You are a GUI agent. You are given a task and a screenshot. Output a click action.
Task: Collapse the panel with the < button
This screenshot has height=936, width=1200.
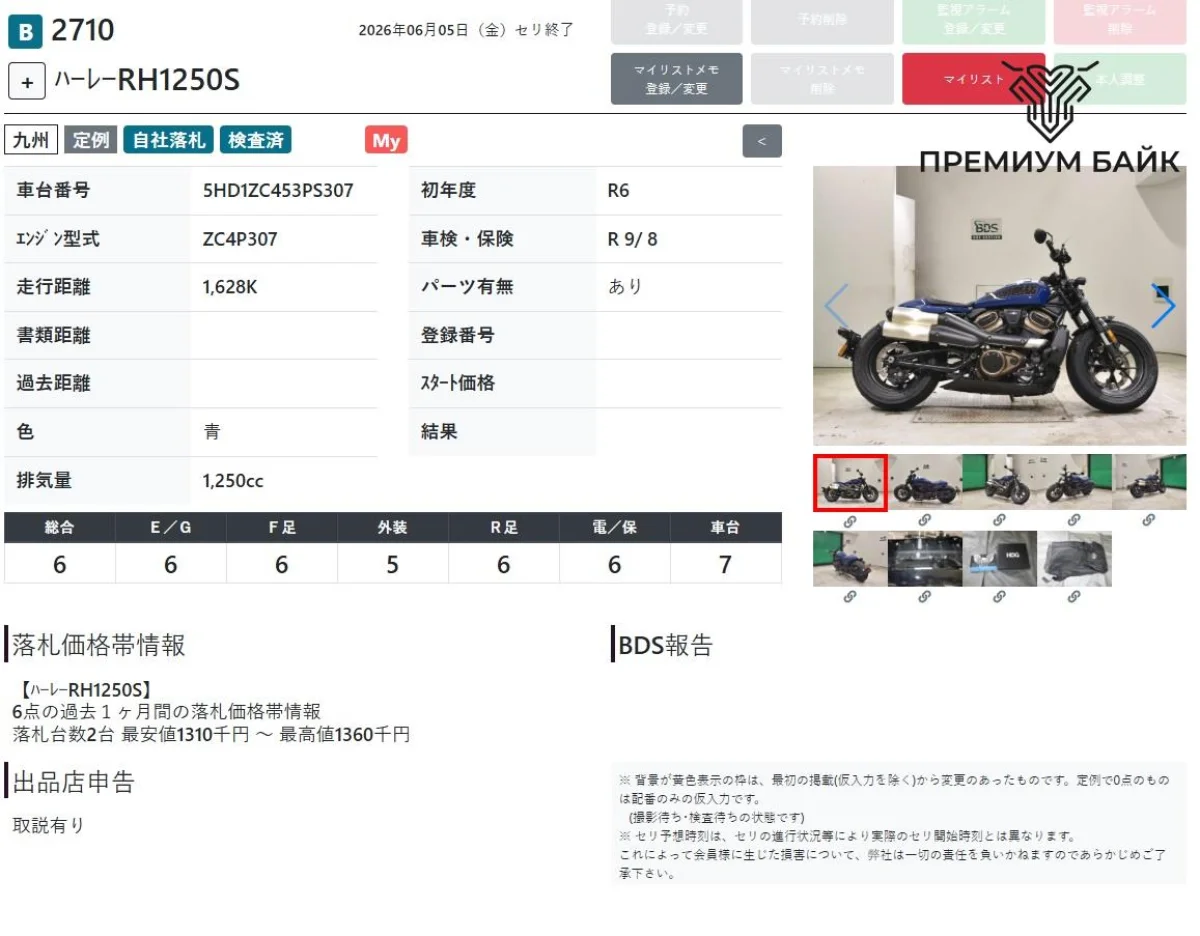pyautogui.click(x=762, y=141)
